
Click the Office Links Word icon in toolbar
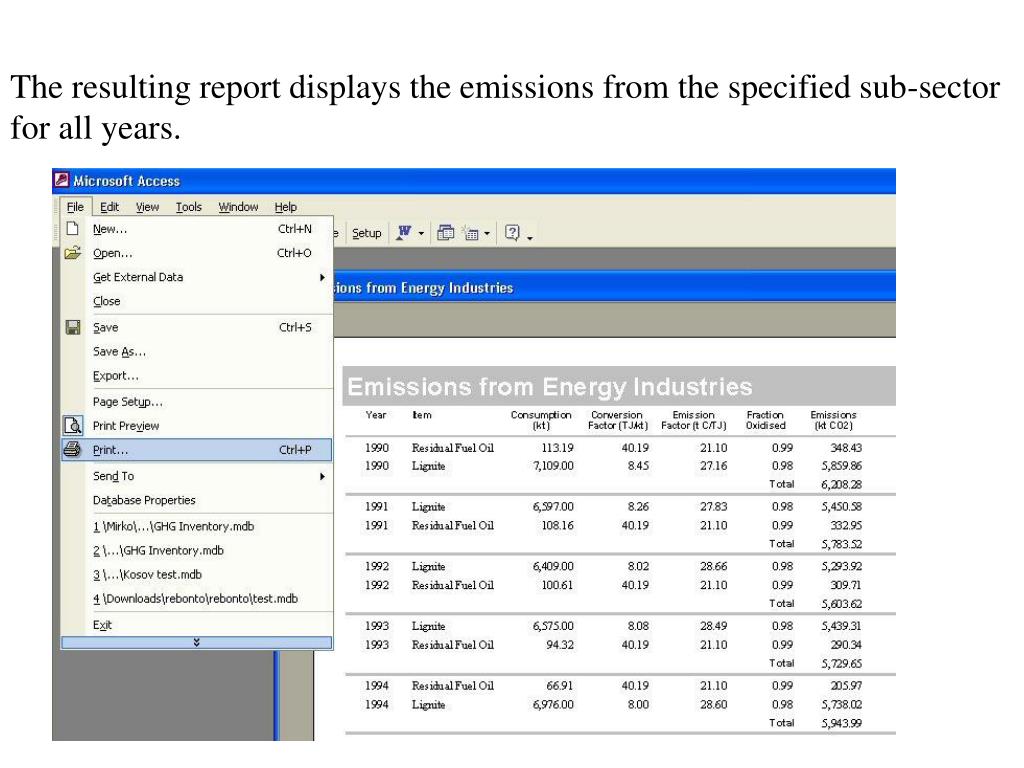coord(404,232)
